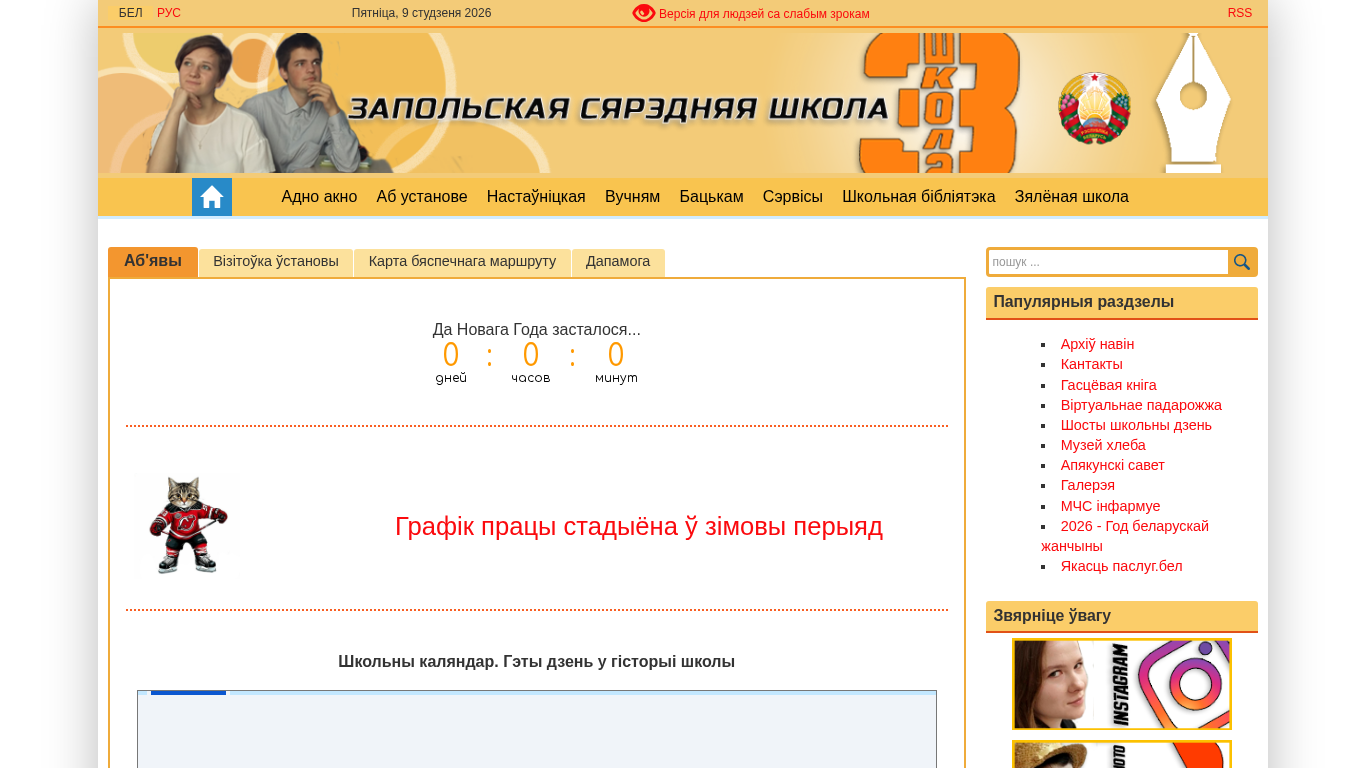Open the Апякунскі савет link
The image size is (1366, 768).
(x=1113, y=465)
